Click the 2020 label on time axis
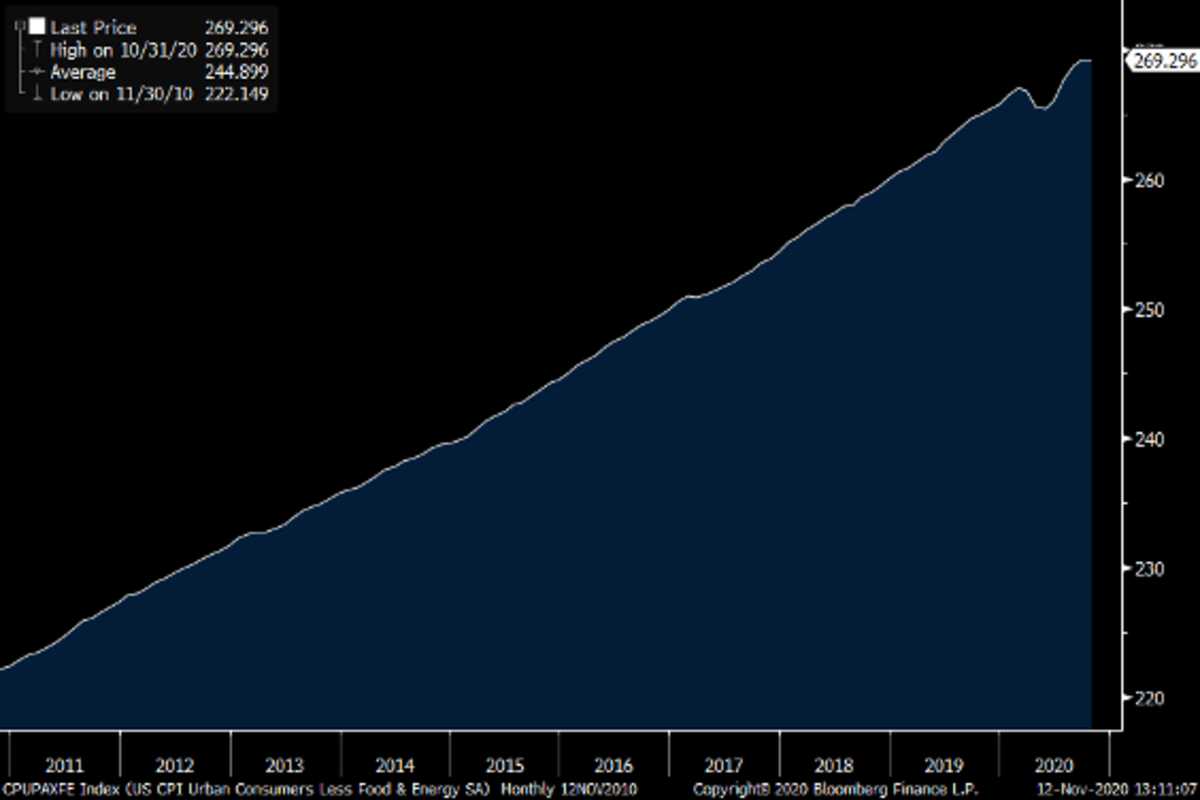Screen dimensions: 1200x800 (x=1053, y=766)
